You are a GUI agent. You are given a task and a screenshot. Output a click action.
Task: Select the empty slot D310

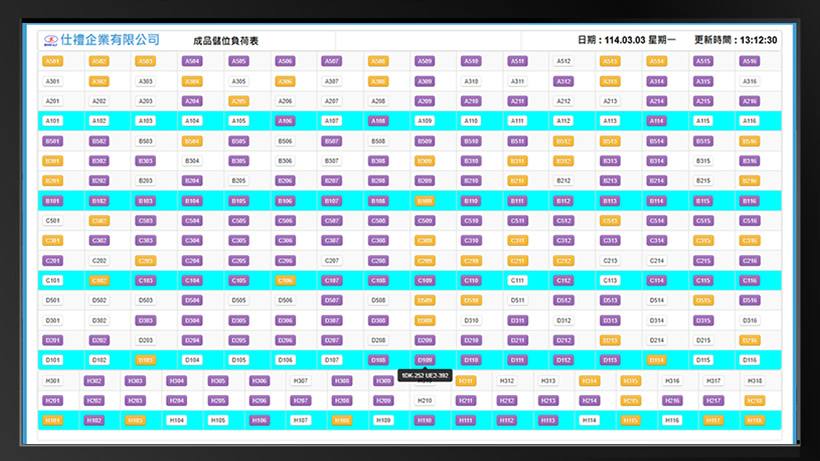coord(470,321)
